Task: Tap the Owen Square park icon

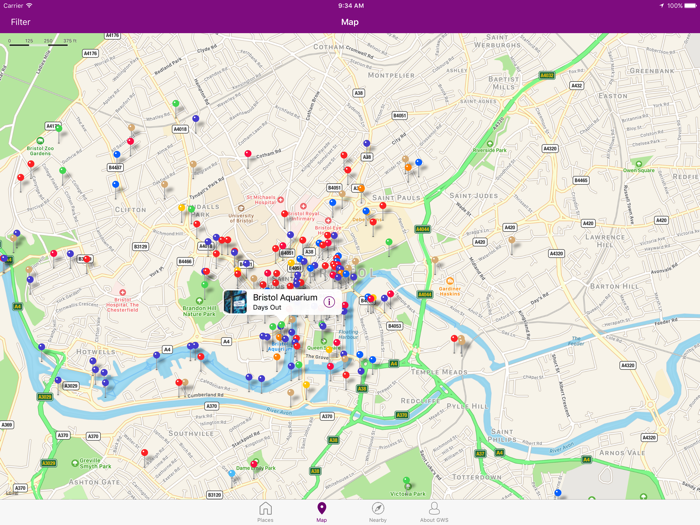Action: [x=639, y=164]
